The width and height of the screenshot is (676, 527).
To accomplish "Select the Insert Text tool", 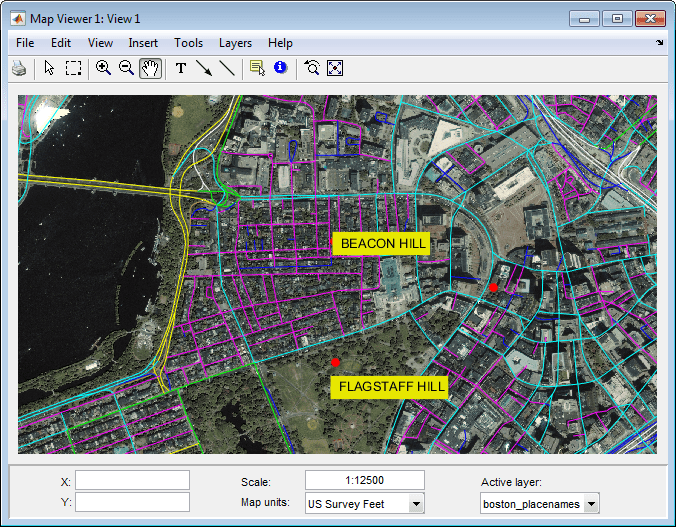I will 181,68.
